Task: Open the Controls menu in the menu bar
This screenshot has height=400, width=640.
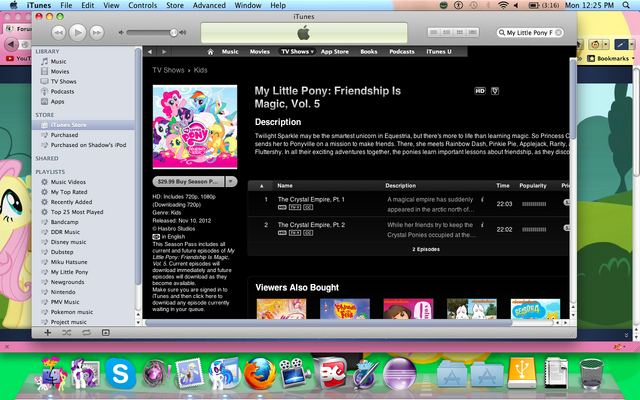Action: pyautogui.click(x=142, y=5)
